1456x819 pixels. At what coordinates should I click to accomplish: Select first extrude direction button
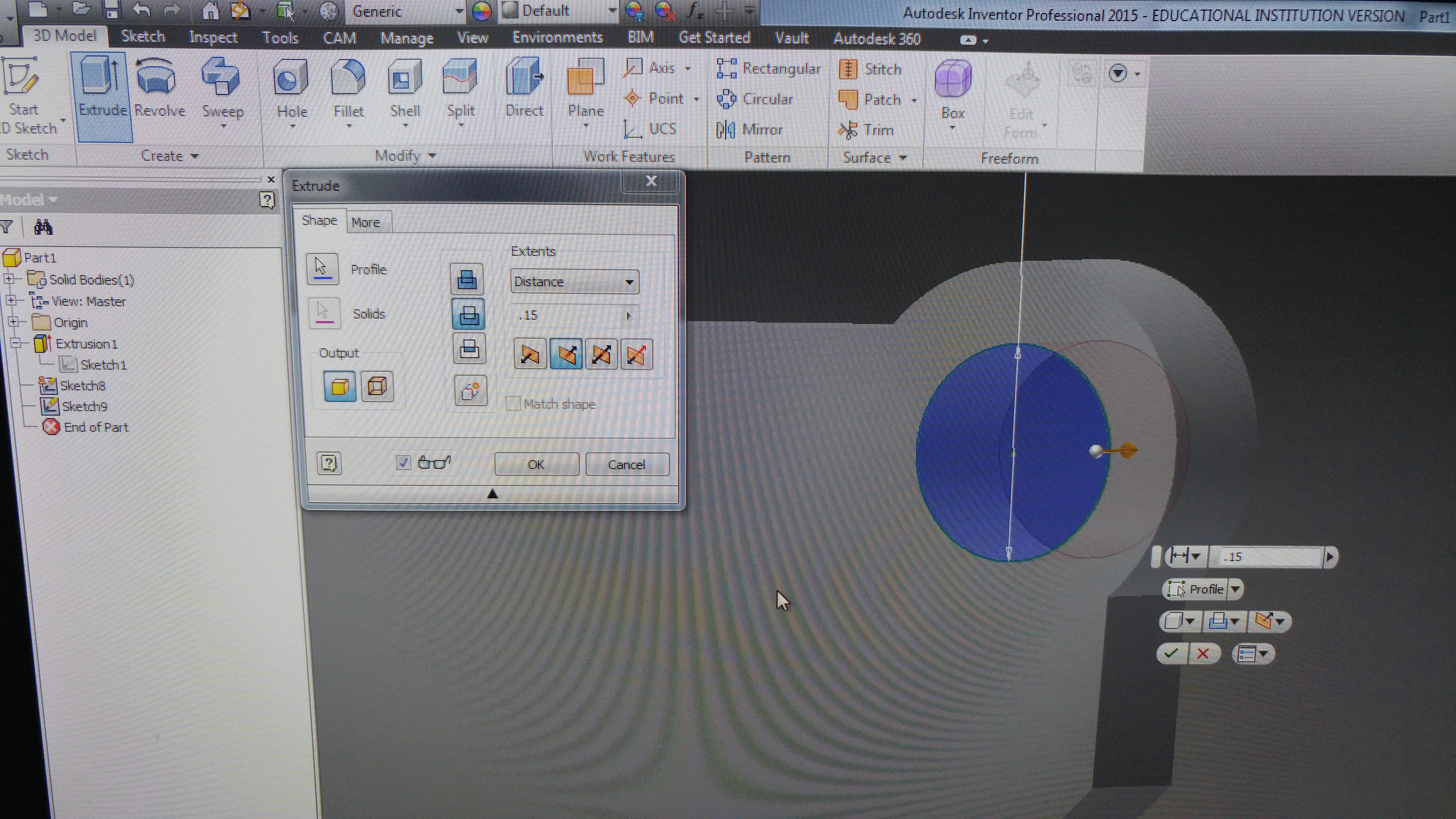[x=530, y=354]
